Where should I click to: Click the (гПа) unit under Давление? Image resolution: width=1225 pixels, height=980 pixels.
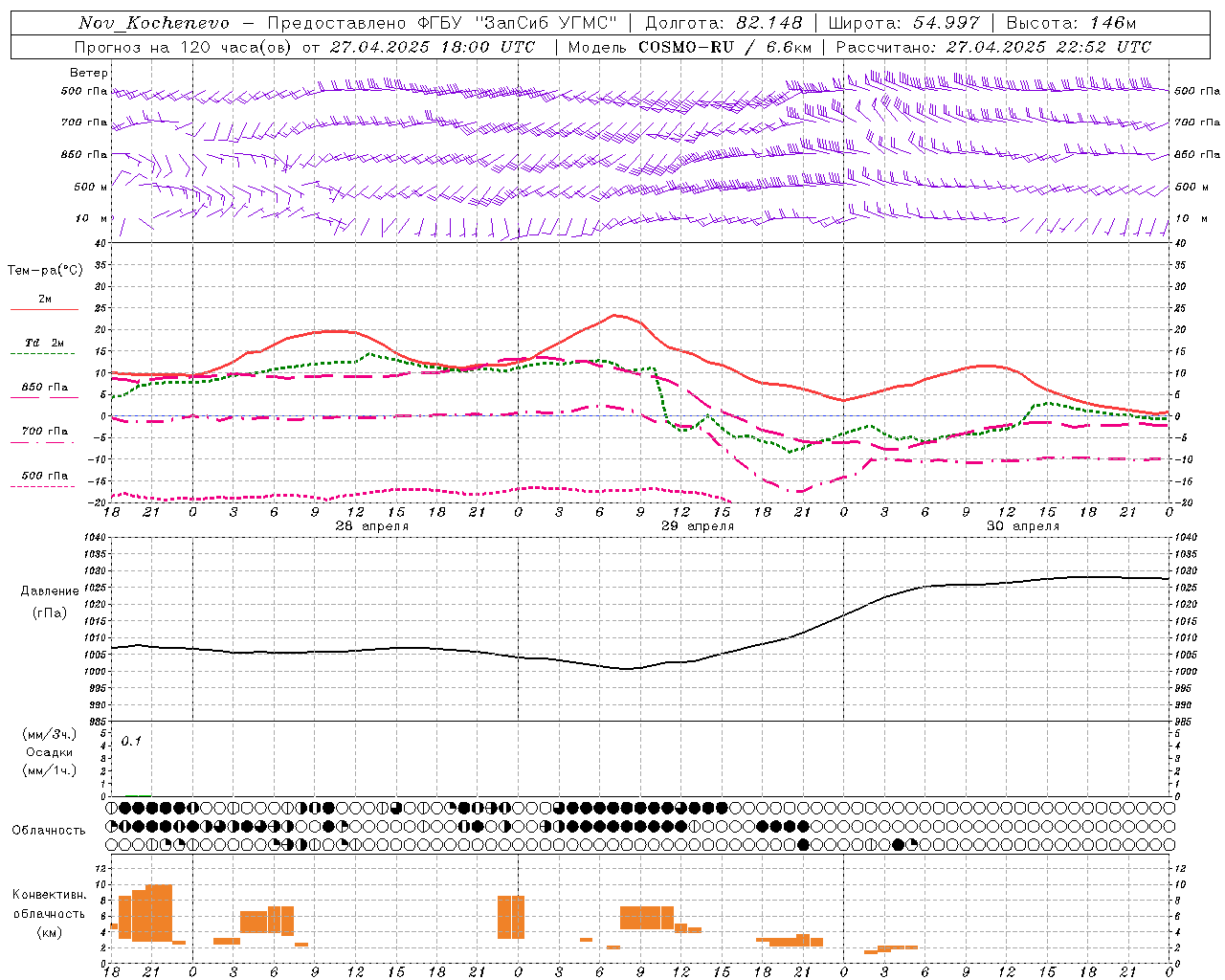point(50,612)
